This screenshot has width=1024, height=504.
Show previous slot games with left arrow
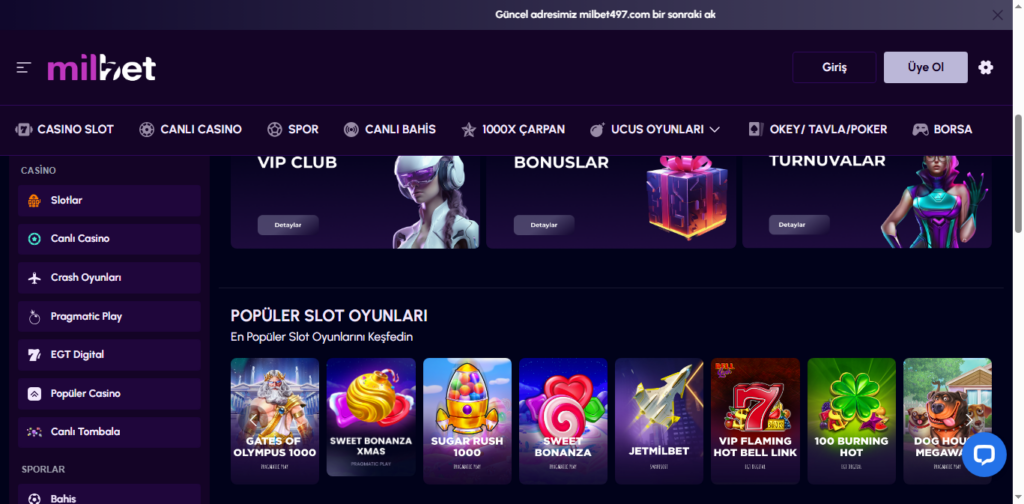pos(253,419)
